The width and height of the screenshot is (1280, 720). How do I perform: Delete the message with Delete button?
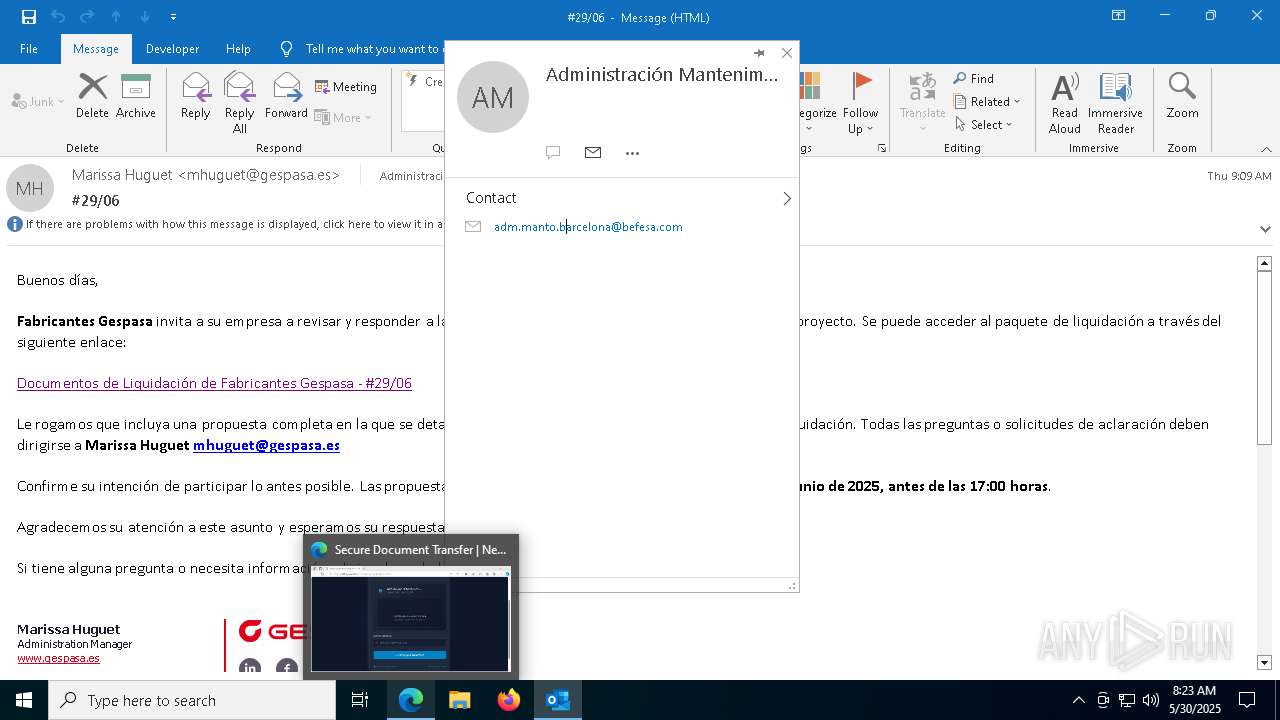[92, 96]
